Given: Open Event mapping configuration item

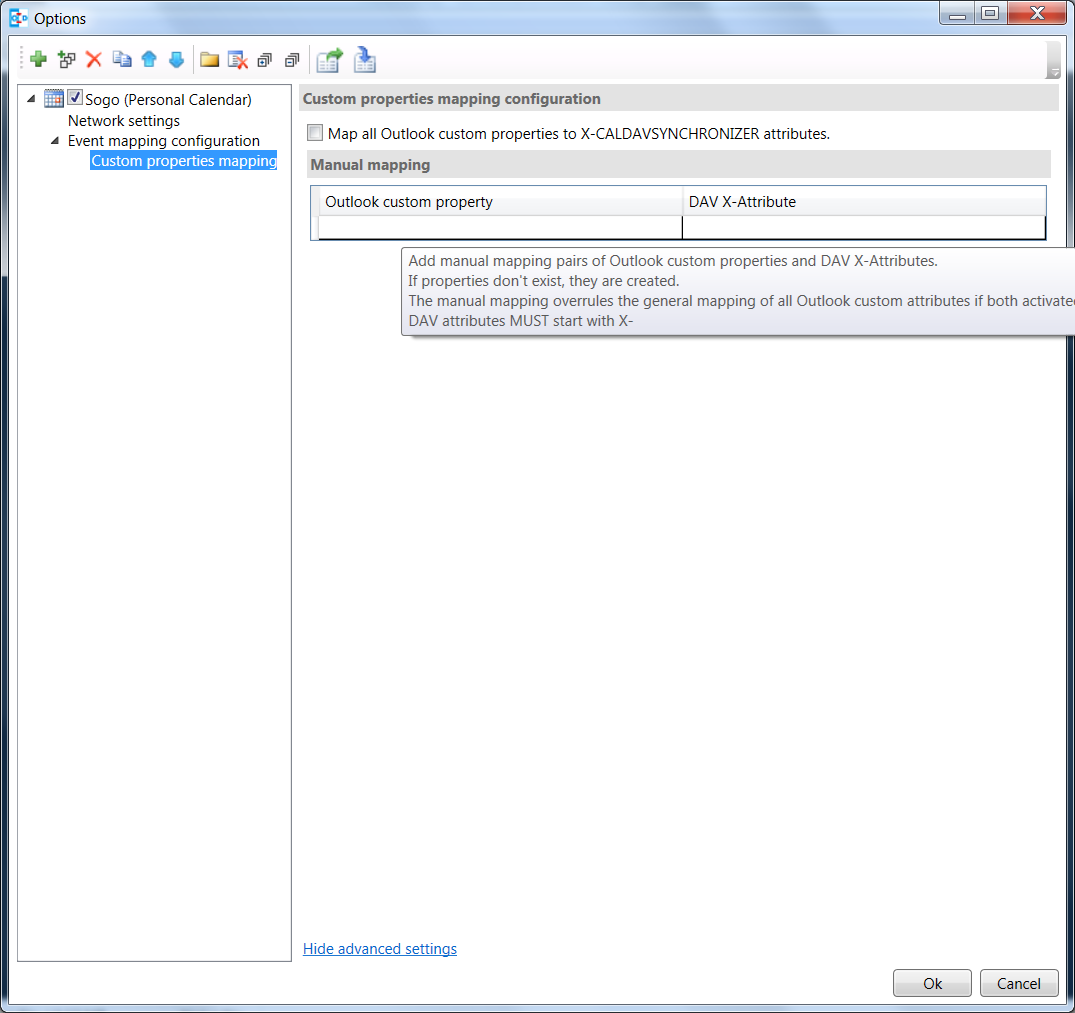Looking at the screenshot, I should [164, 141].
